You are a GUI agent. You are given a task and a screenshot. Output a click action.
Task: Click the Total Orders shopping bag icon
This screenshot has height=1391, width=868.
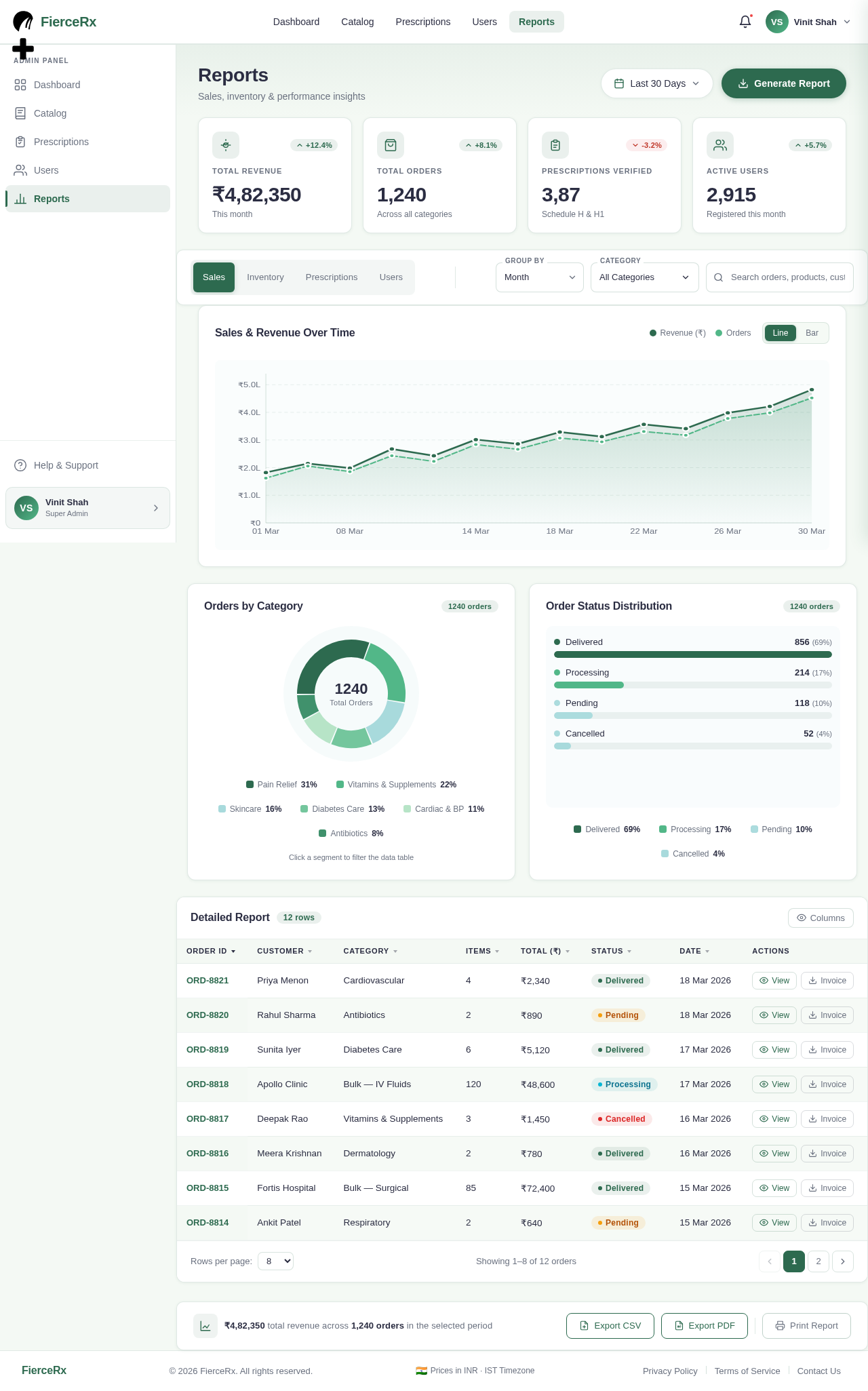pos(391,145)
